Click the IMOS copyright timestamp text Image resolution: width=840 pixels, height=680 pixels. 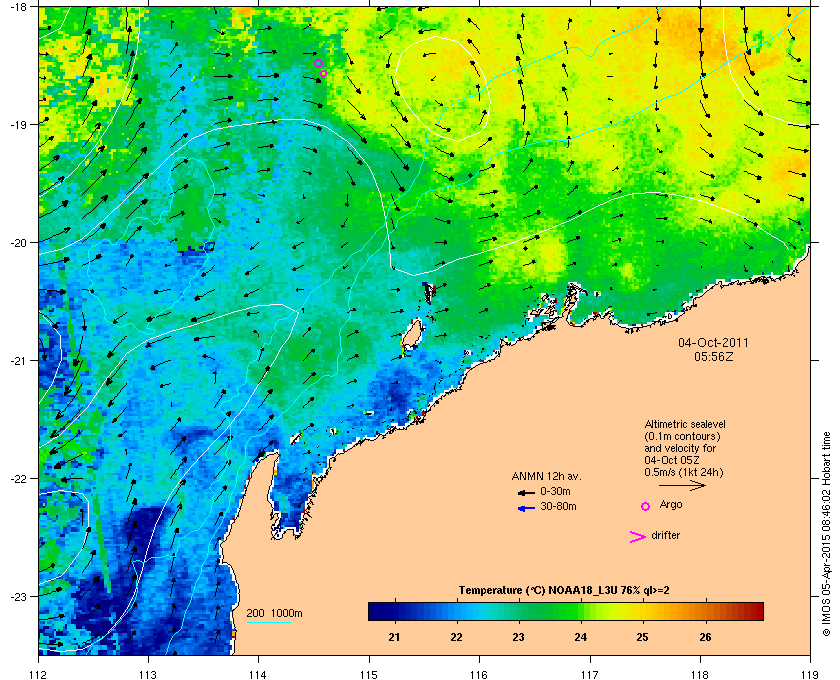pyautogui.click(x=826, y=534)
